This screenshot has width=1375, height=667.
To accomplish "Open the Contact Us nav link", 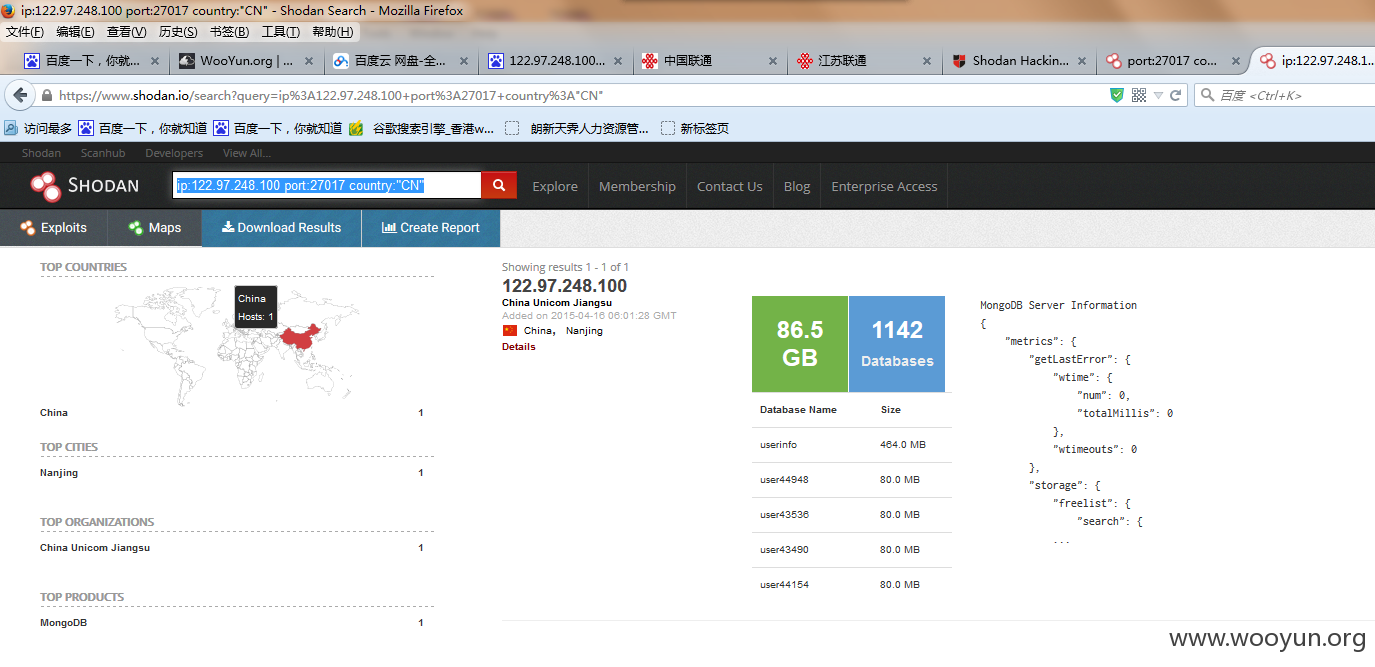I will pyautogui.click(x=730, y=186).
